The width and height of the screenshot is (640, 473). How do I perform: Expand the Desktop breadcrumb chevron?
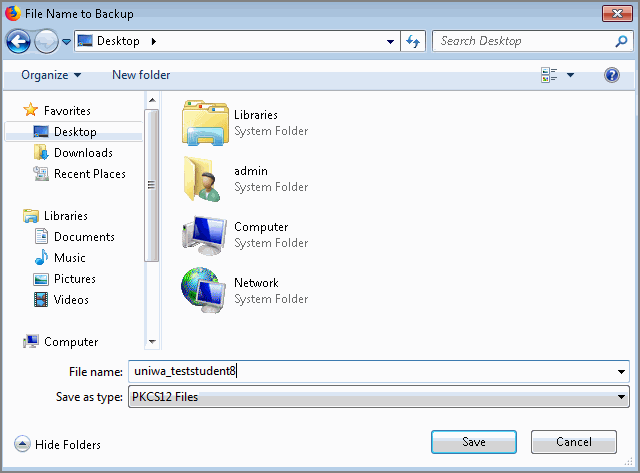coord(153,41)
